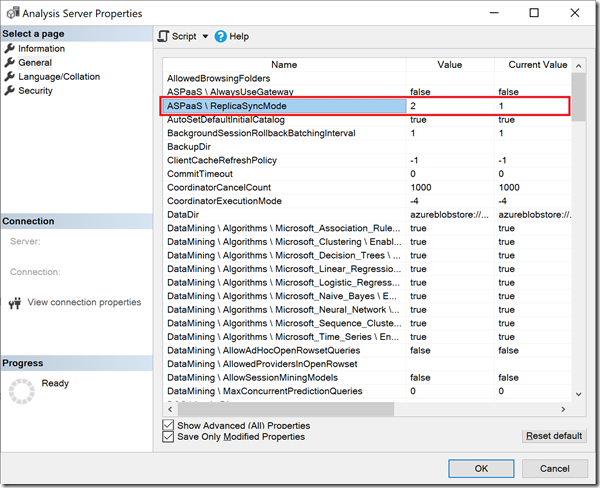Select BackgroundSessionRollbackBatchingInterval property

click(367, 133)
